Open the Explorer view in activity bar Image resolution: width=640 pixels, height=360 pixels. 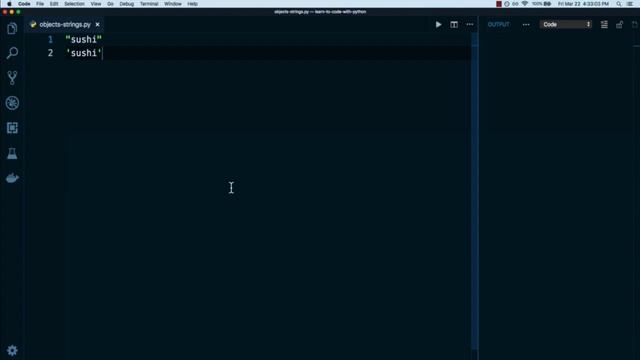[x=12, y=29]
